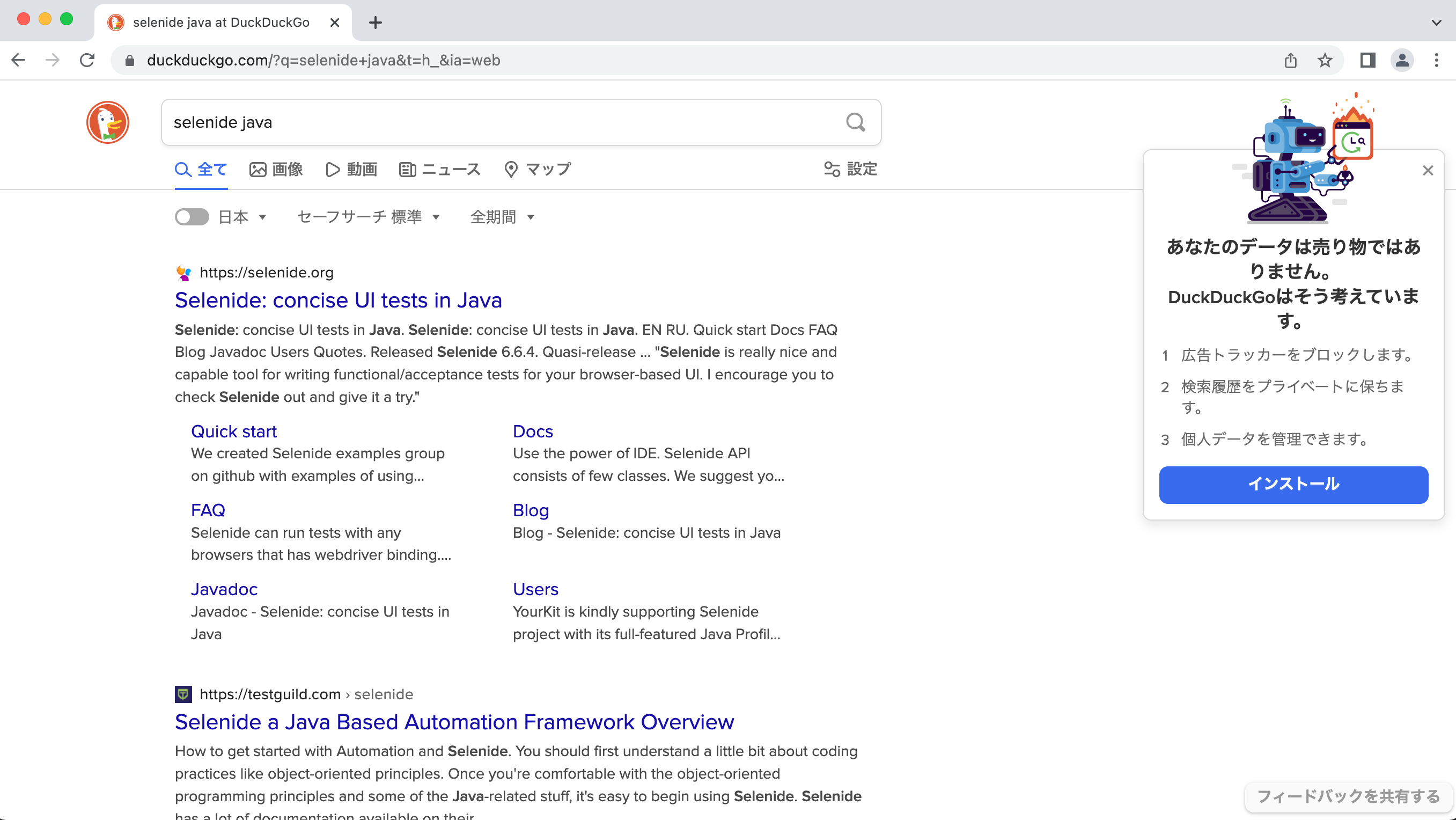This screenshot has height=820, width=1456.
Task: Click the browser forward arrow
Action: [53, 60]
